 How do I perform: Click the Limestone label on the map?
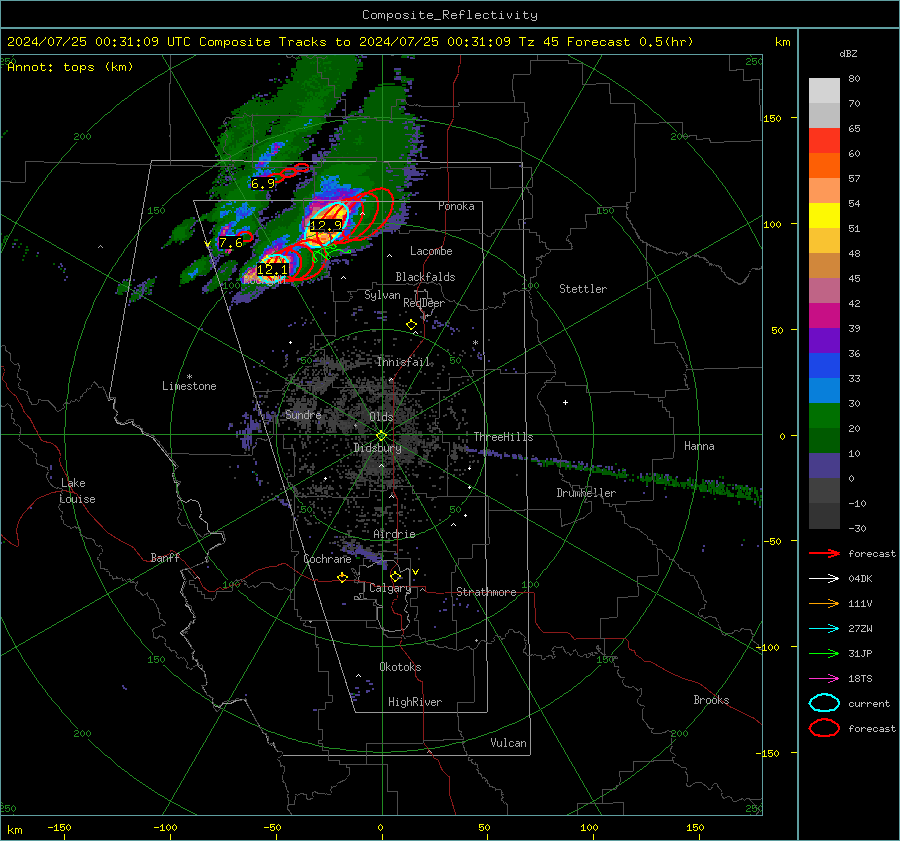coord(189,386)
